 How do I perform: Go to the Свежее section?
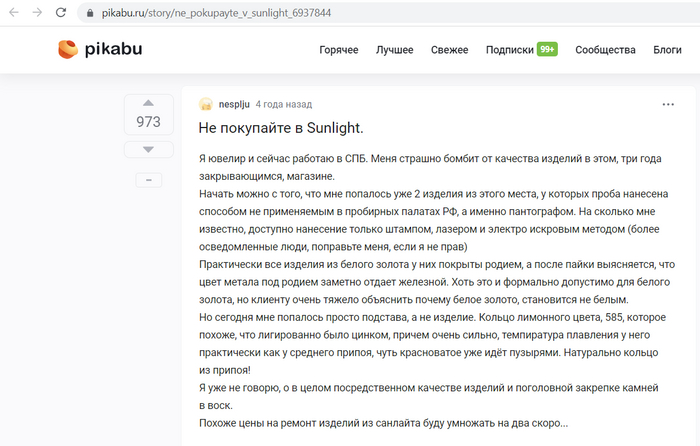pyautogui.click(x=449, y=50)
